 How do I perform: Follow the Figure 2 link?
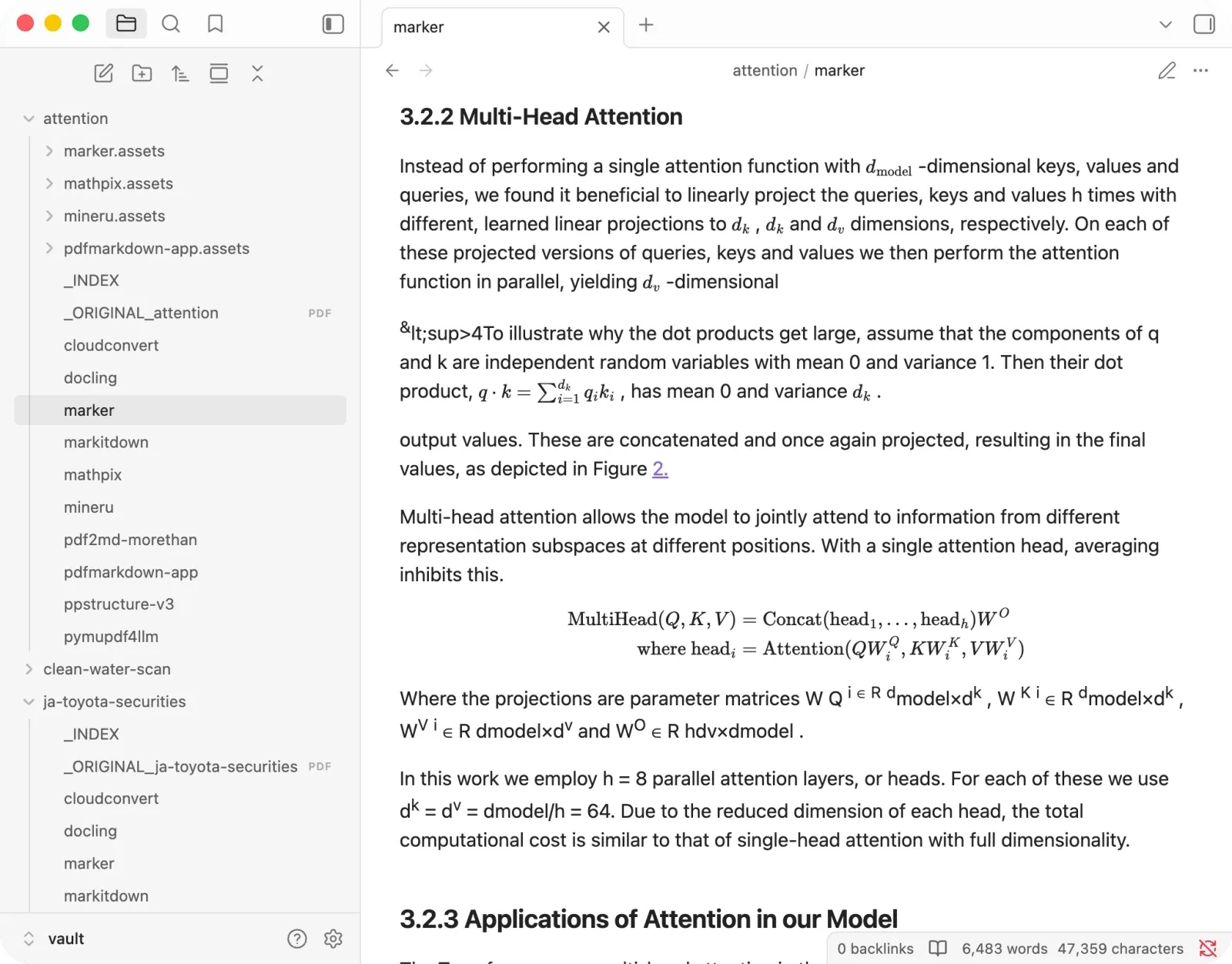[x=660, y=469]
